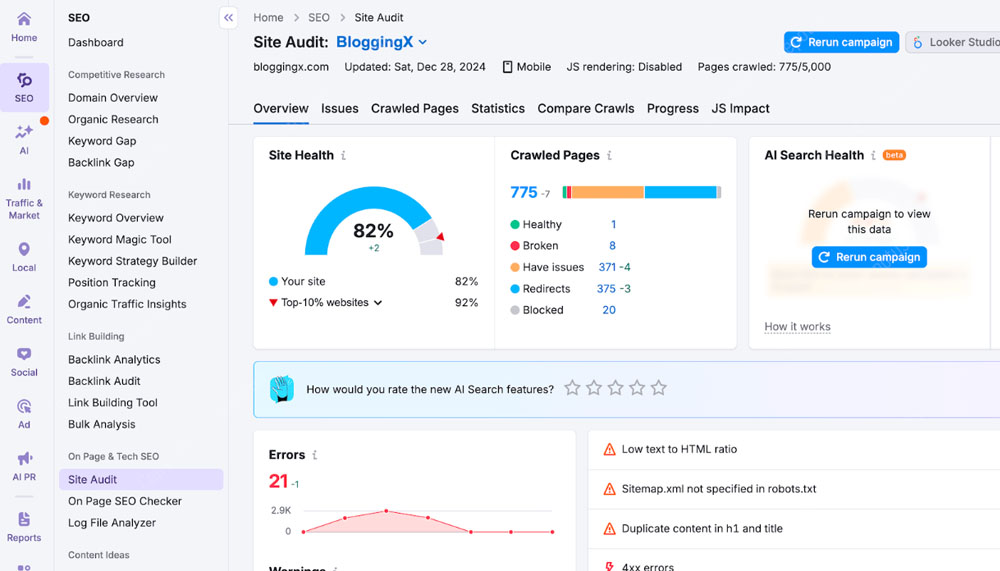Click the Errors count 21
The image size is (1000, 571).
click(x=278, y=481)
